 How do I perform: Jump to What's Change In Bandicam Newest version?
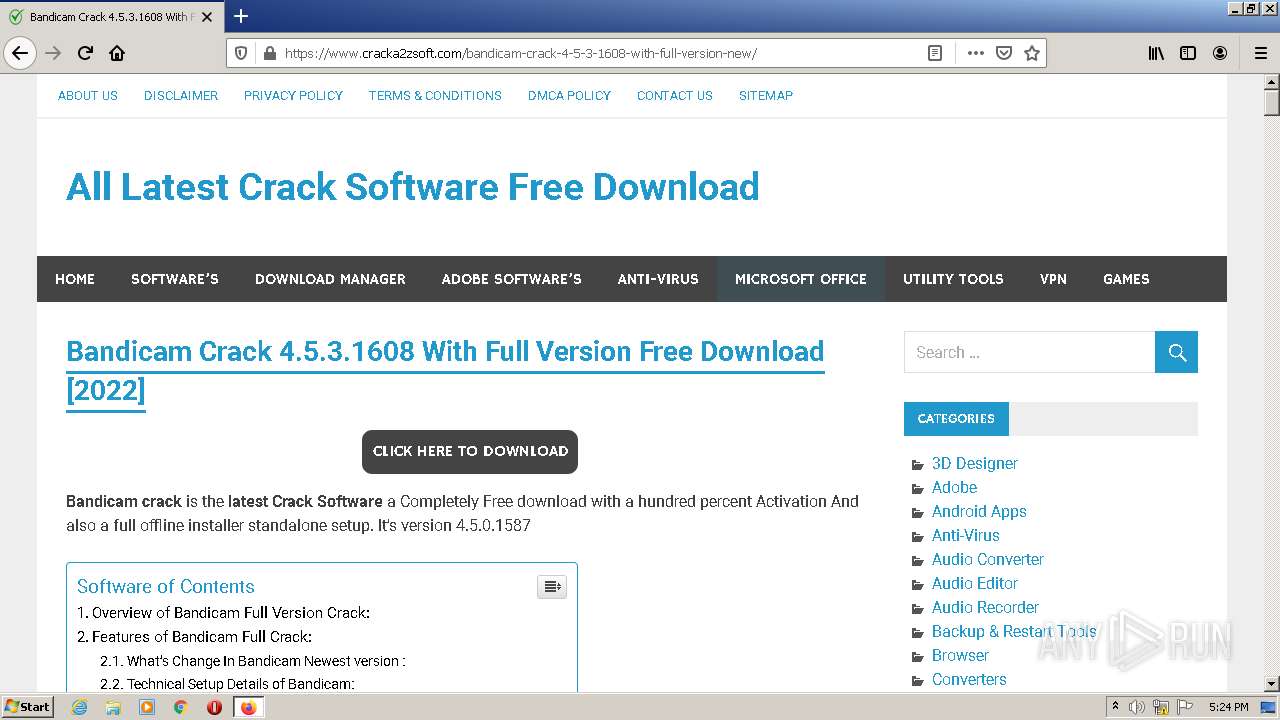click(x=252, y=661)
